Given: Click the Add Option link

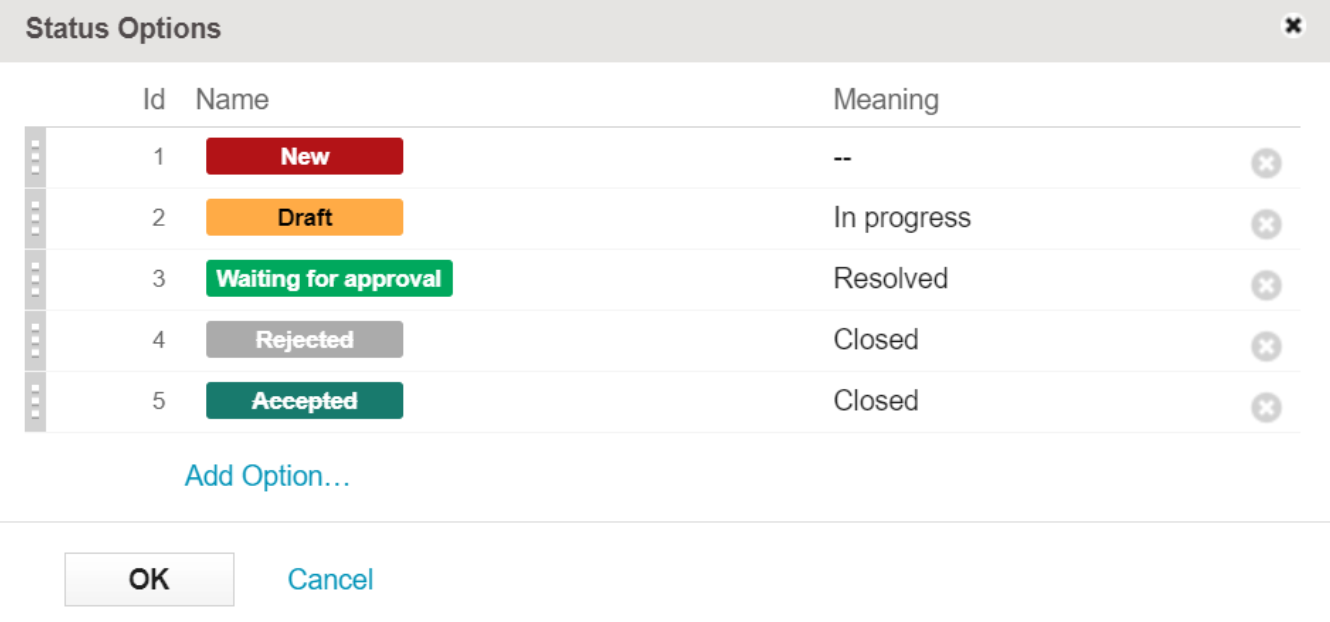Looking at the screenshot, I should coord(267,476).
